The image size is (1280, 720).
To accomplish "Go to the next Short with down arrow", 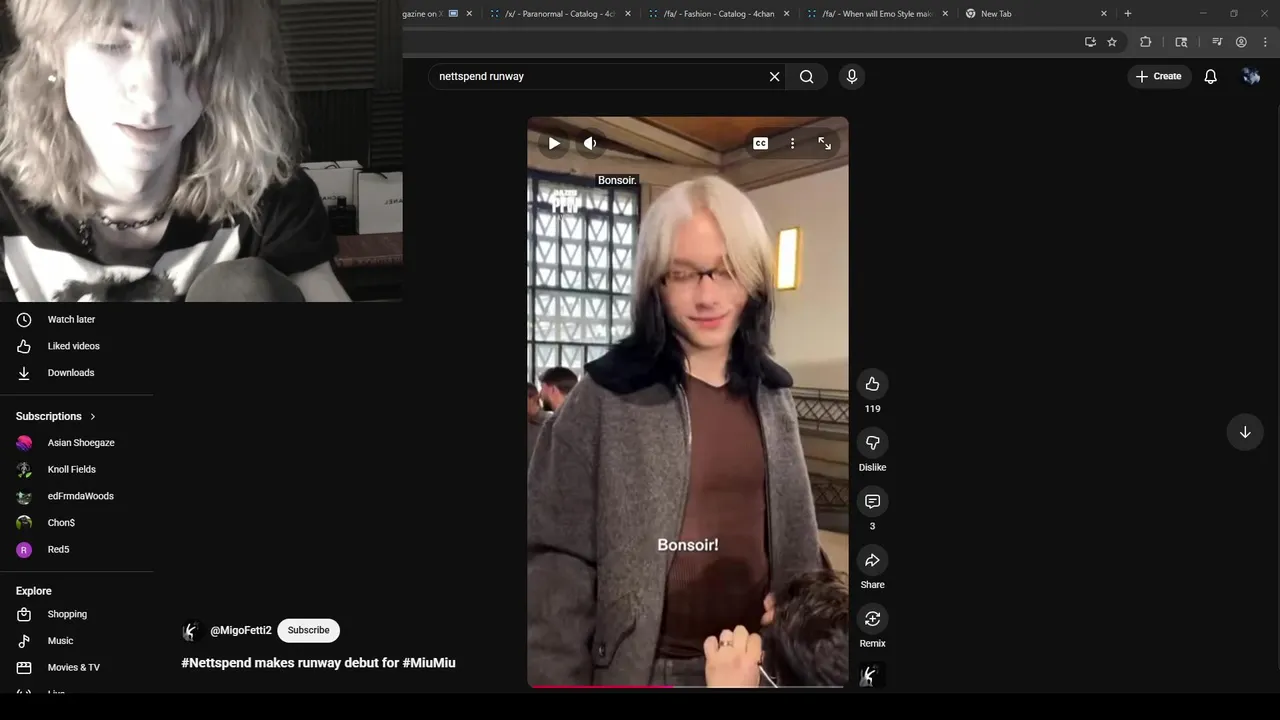I will 1245,432.
